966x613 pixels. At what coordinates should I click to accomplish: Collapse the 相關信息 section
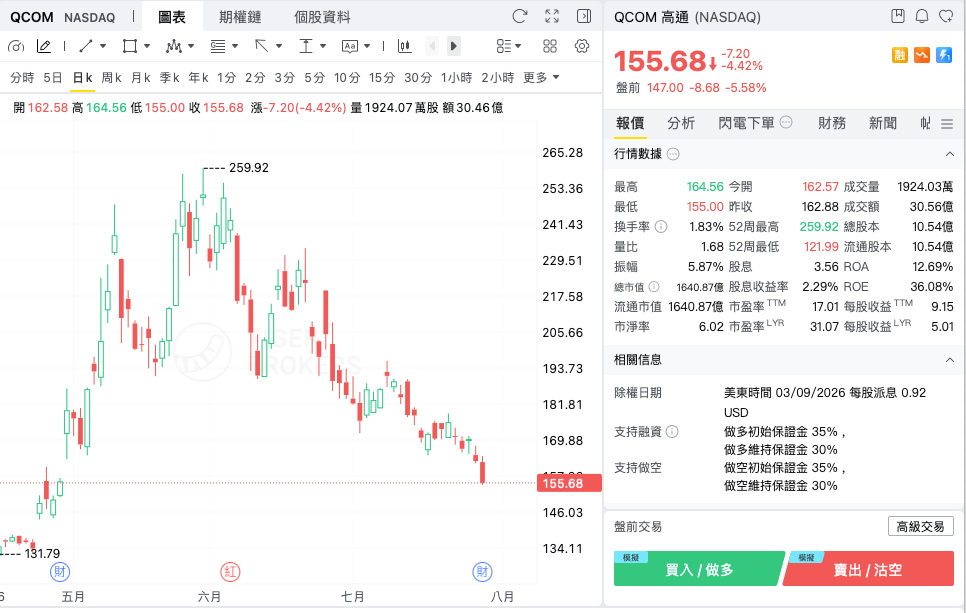pyautogui.click(x=949, y=360)
